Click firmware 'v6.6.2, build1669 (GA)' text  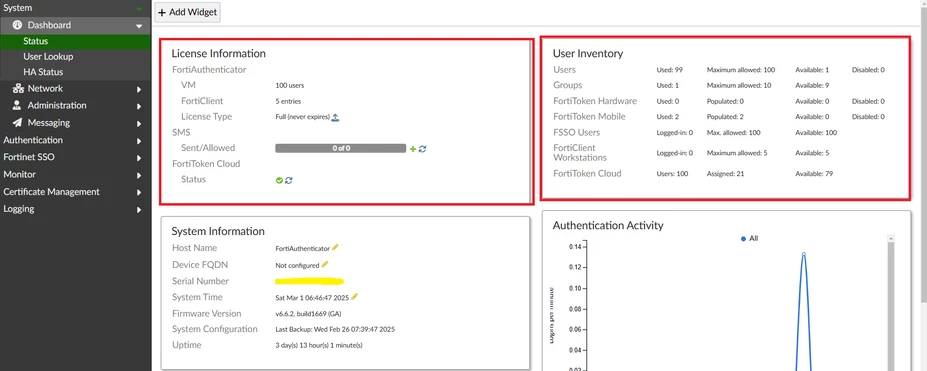[309, 314]
